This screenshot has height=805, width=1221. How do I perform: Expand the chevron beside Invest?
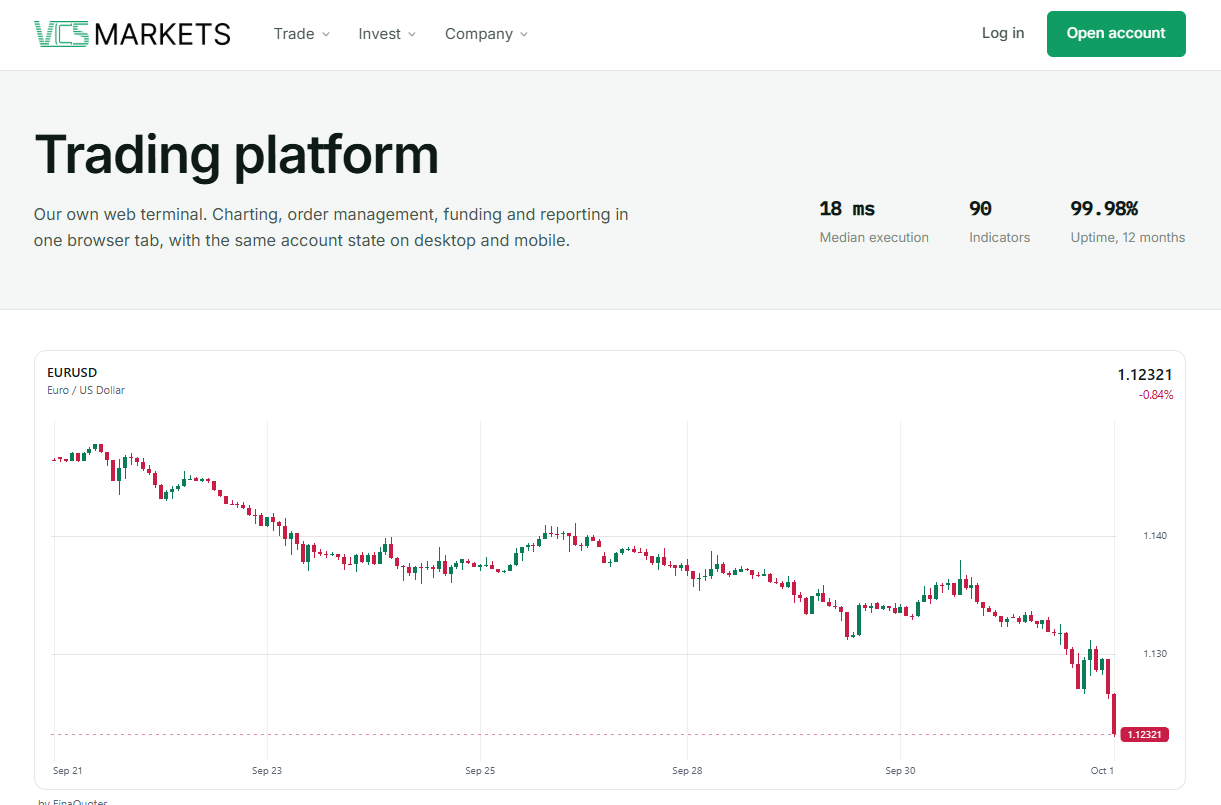pos(411,34)
